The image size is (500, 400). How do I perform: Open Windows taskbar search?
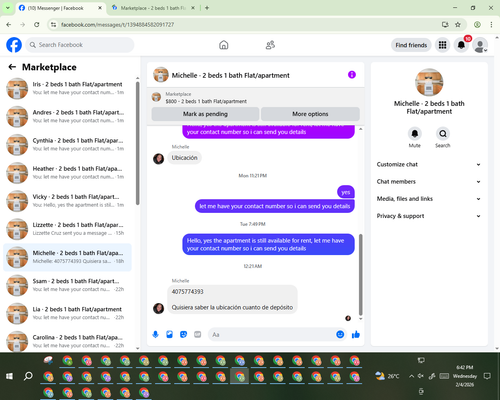pos(28,376)
